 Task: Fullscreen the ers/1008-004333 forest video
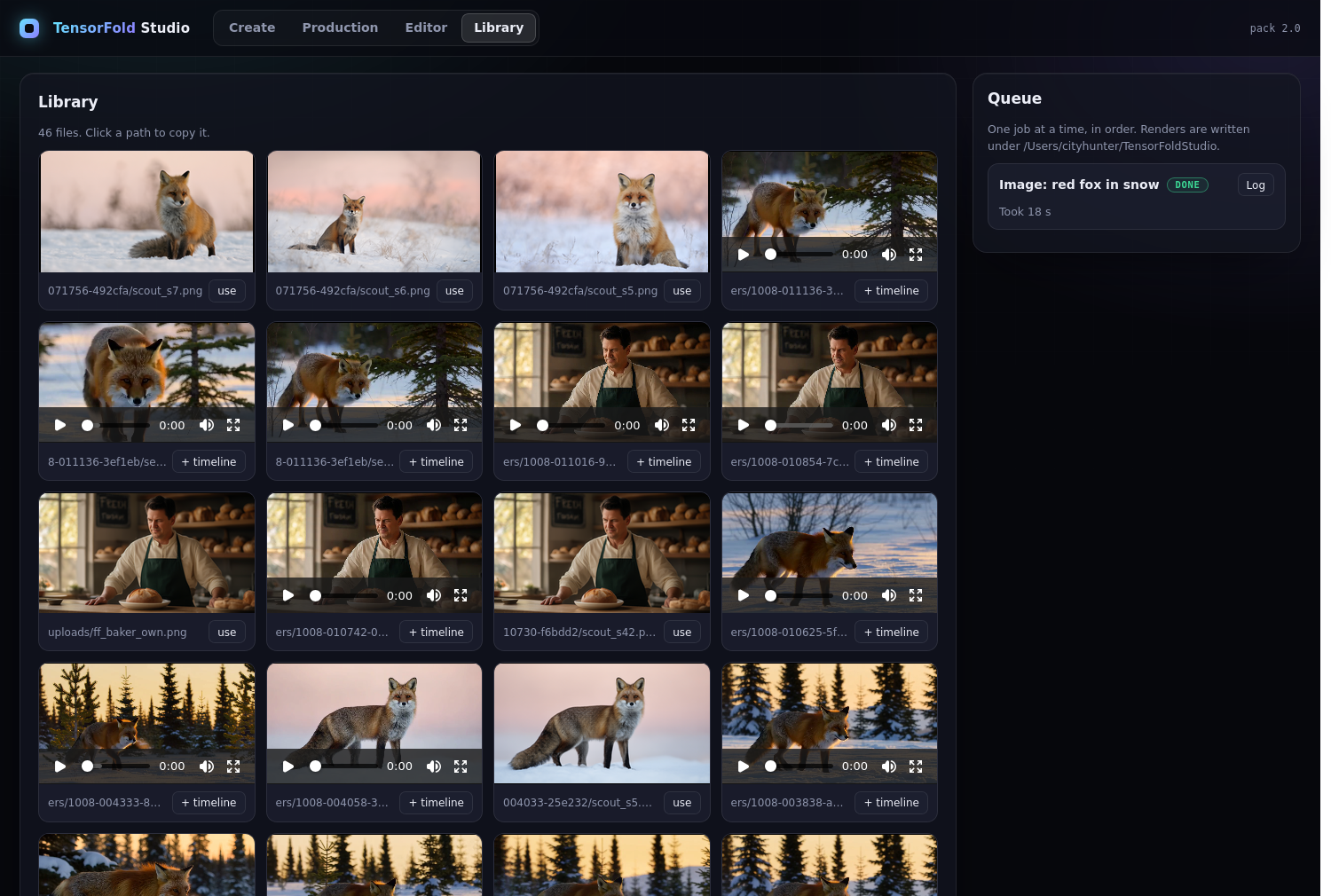233,766
